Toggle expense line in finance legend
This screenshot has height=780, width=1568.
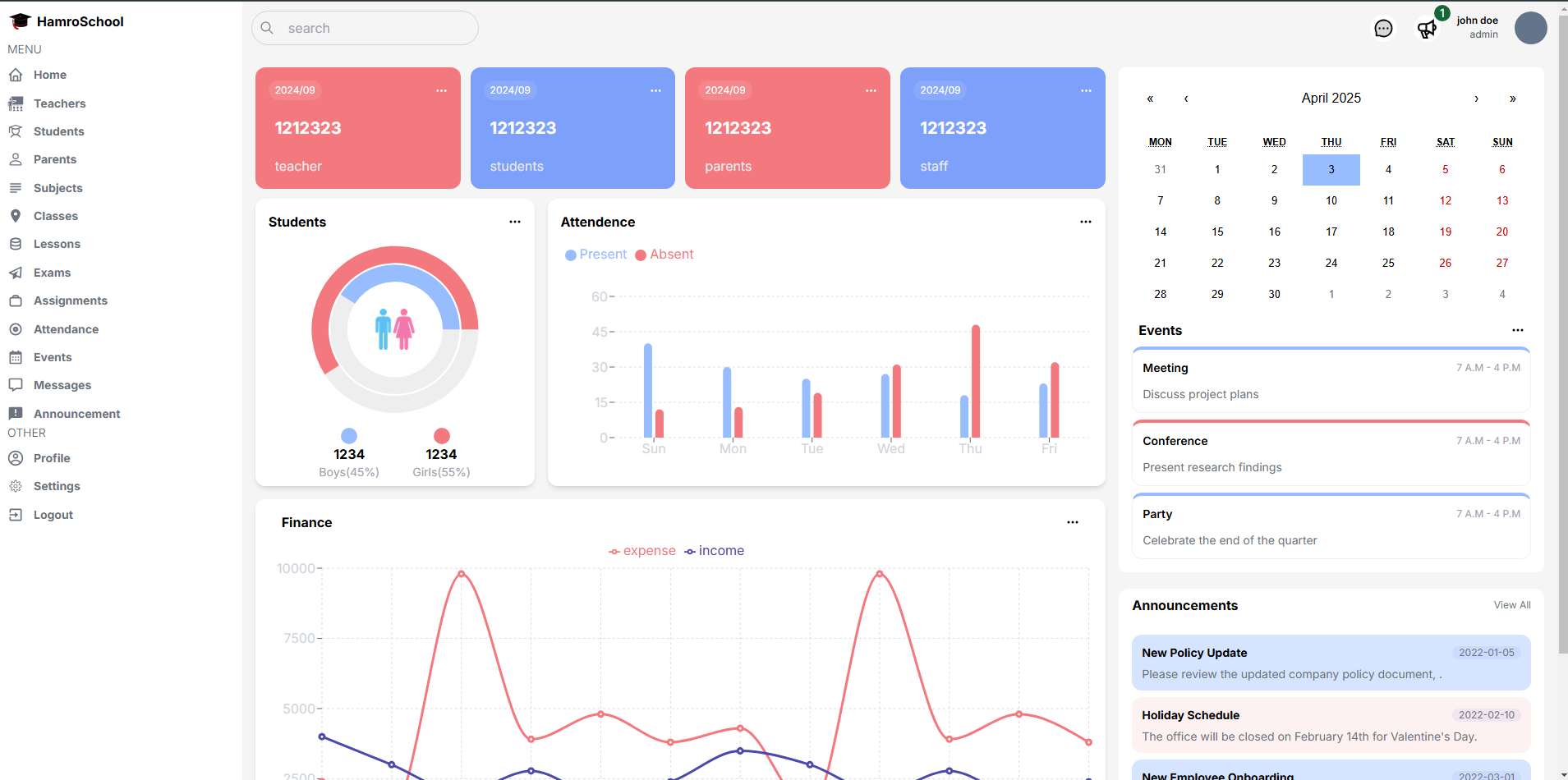pos(642,551)
